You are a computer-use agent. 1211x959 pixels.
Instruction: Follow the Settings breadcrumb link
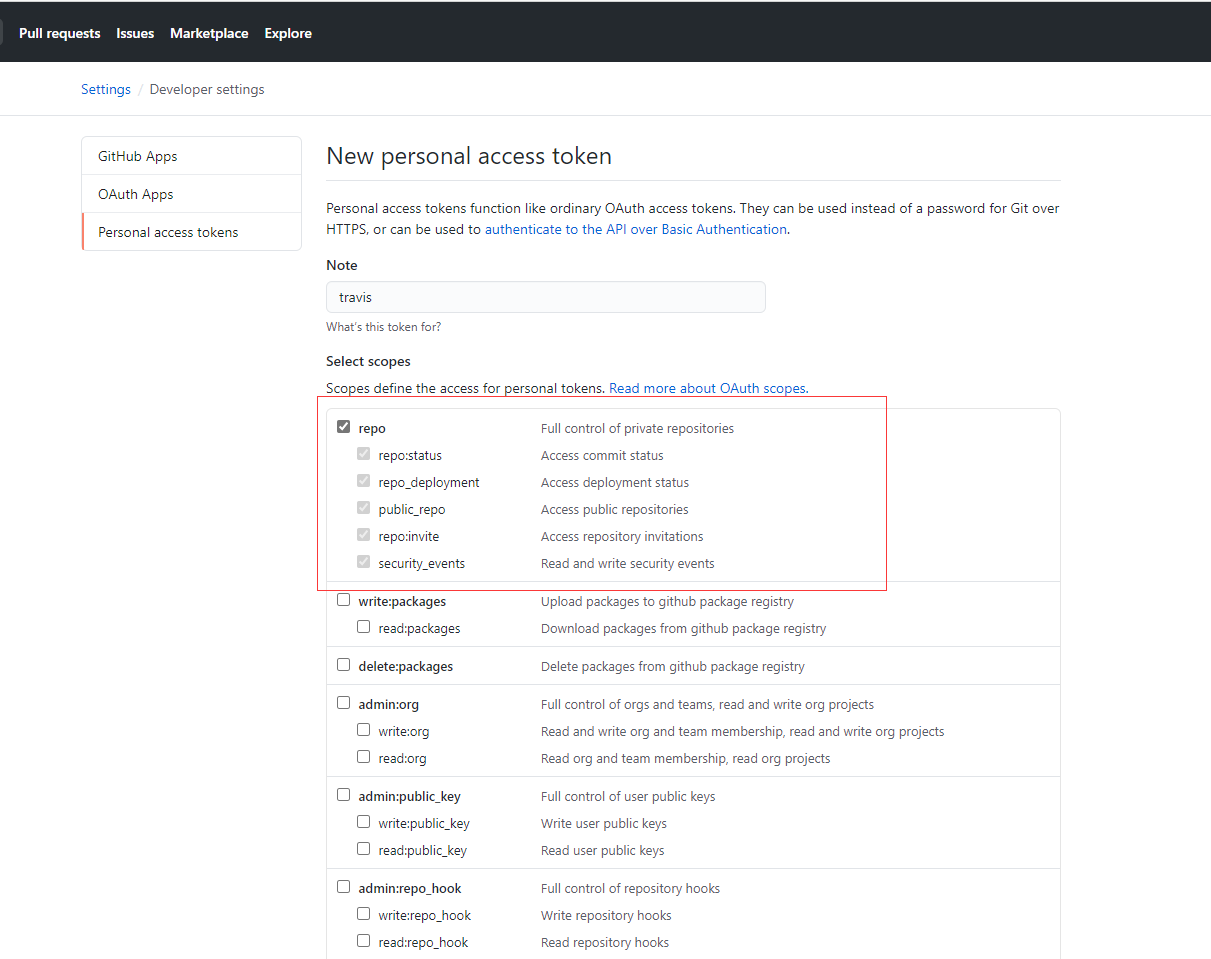pyautogui.click(x=106, y=89)
